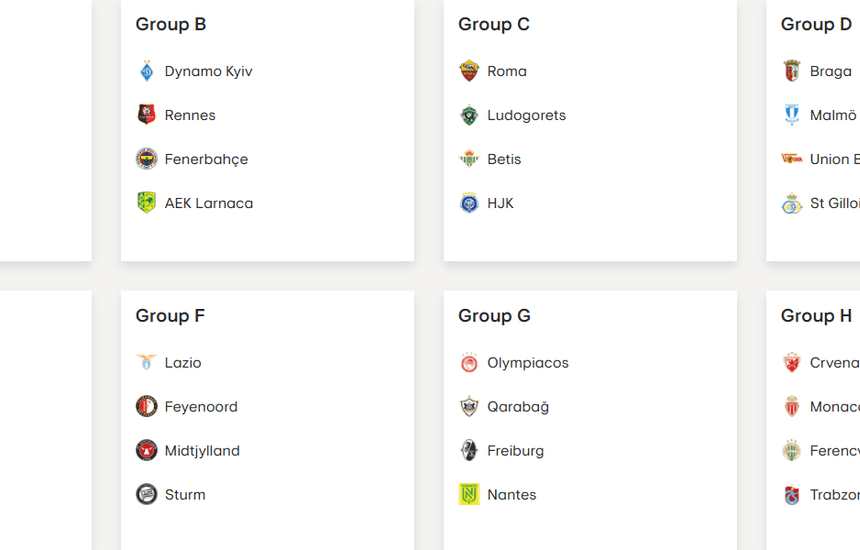Click the Olympiacos club crest
860x550 pixels.
click(x=469, y=363)
